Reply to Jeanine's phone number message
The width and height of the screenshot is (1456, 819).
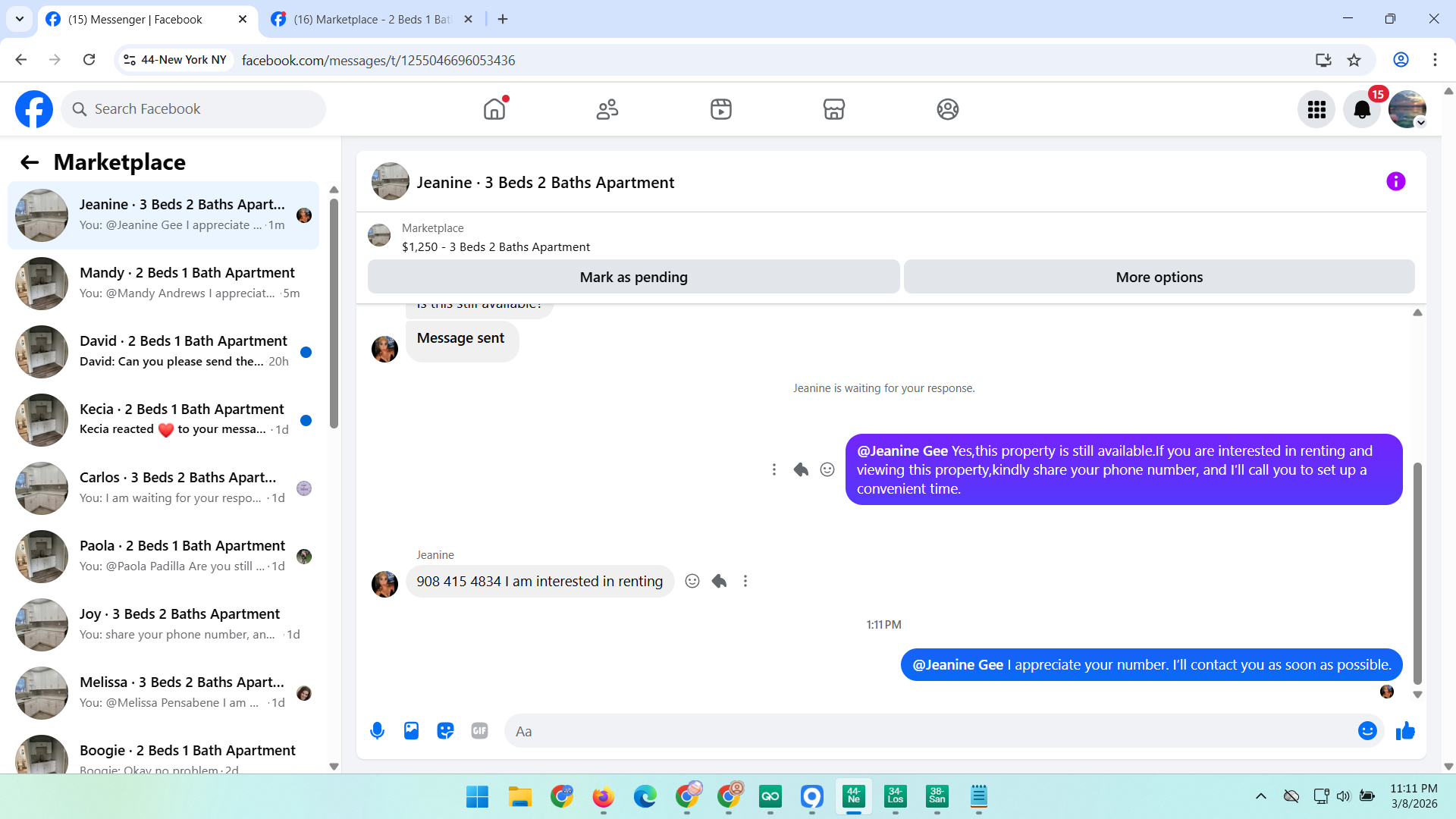(x=719, y=582)
